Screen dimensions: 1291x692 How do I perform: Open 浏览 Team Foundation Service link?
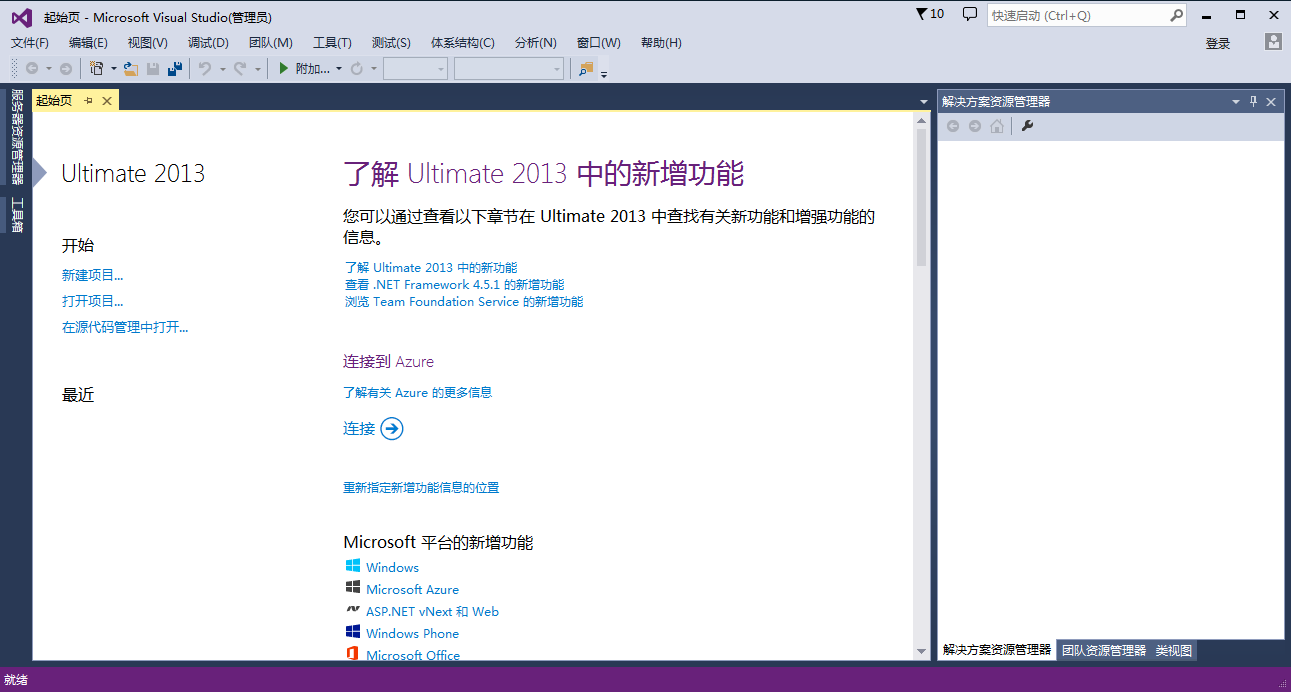[x=463, y=301]
